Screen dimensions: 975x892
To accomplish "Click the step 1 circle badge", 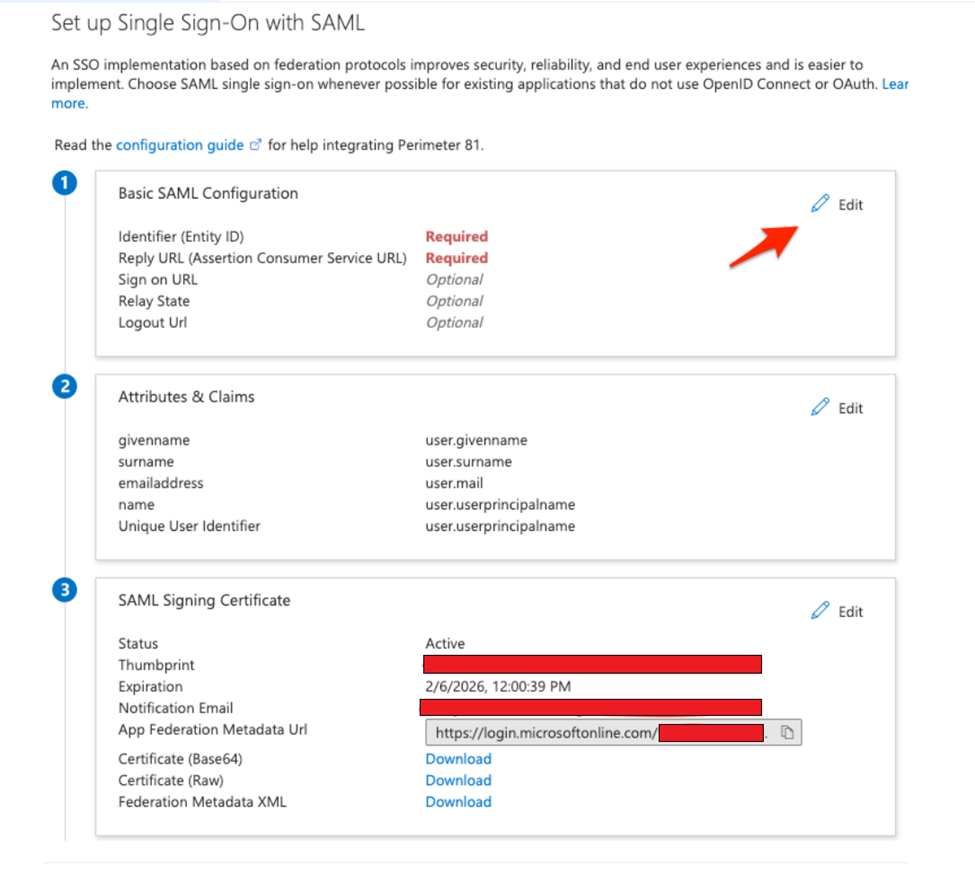I will 65,184.
